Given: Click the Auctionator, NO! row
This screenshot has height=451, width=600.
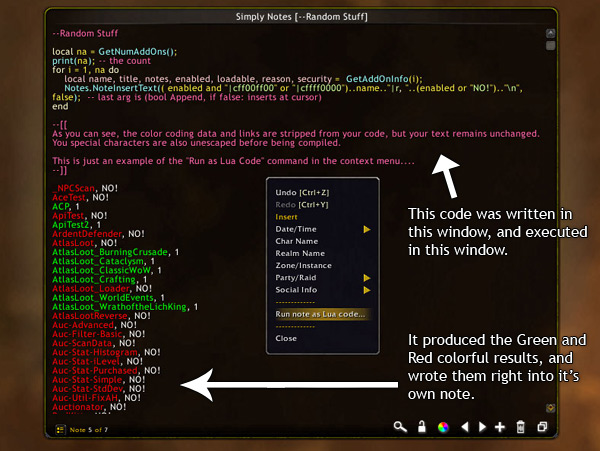Looking at the screenshot, I should (x=89, y=407).
